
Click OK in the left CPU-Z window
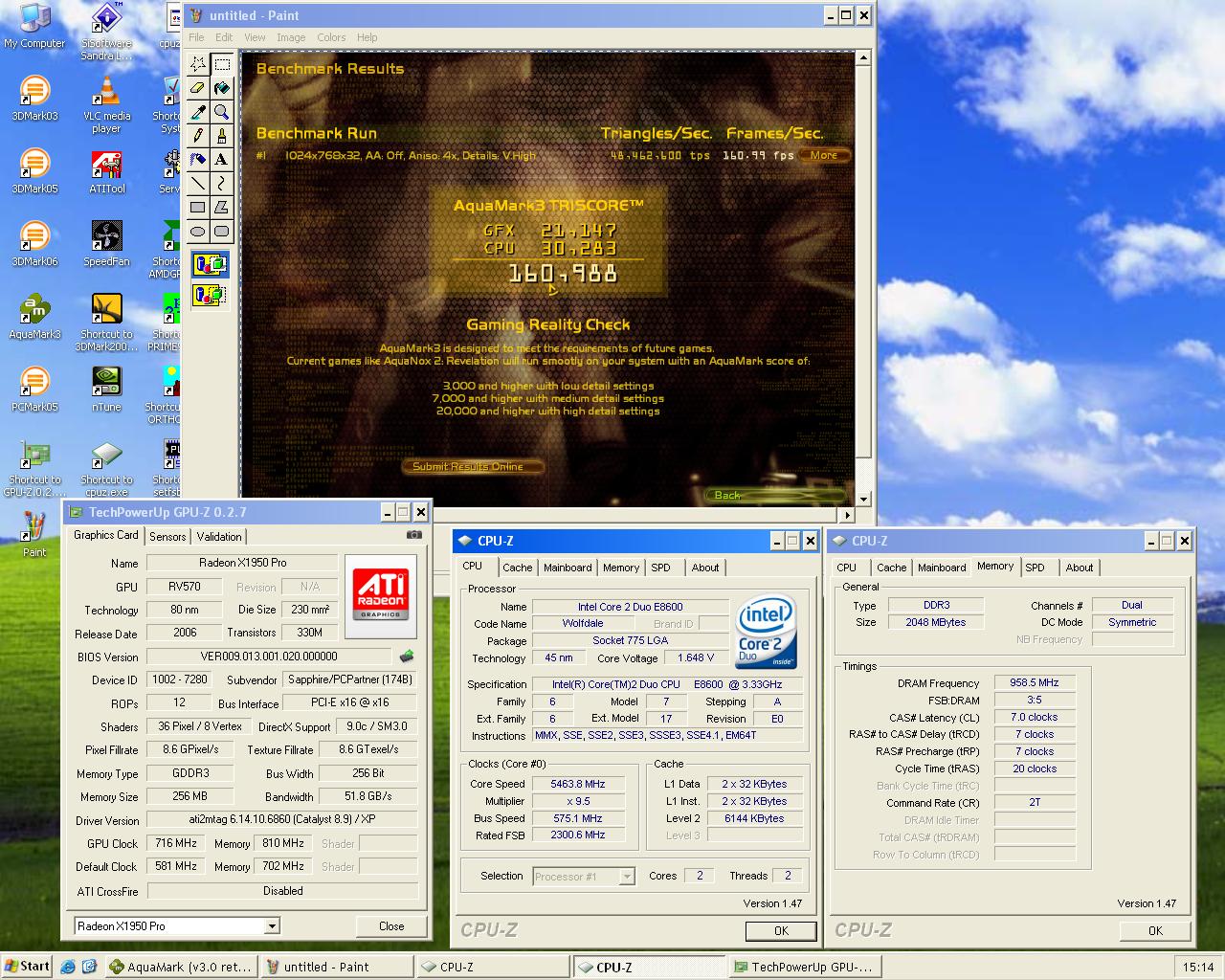[781, 930]
